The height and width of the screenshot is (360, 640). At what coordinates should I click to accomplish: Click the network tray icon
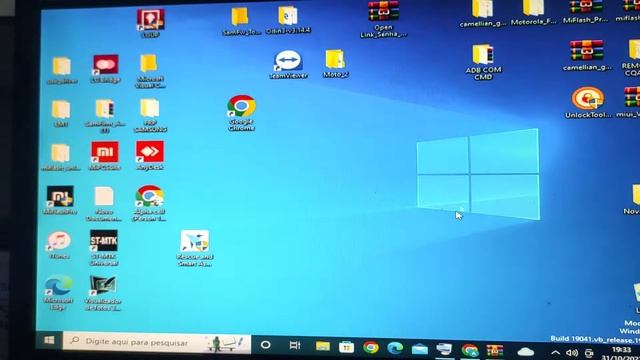click(x=589, y=353)
